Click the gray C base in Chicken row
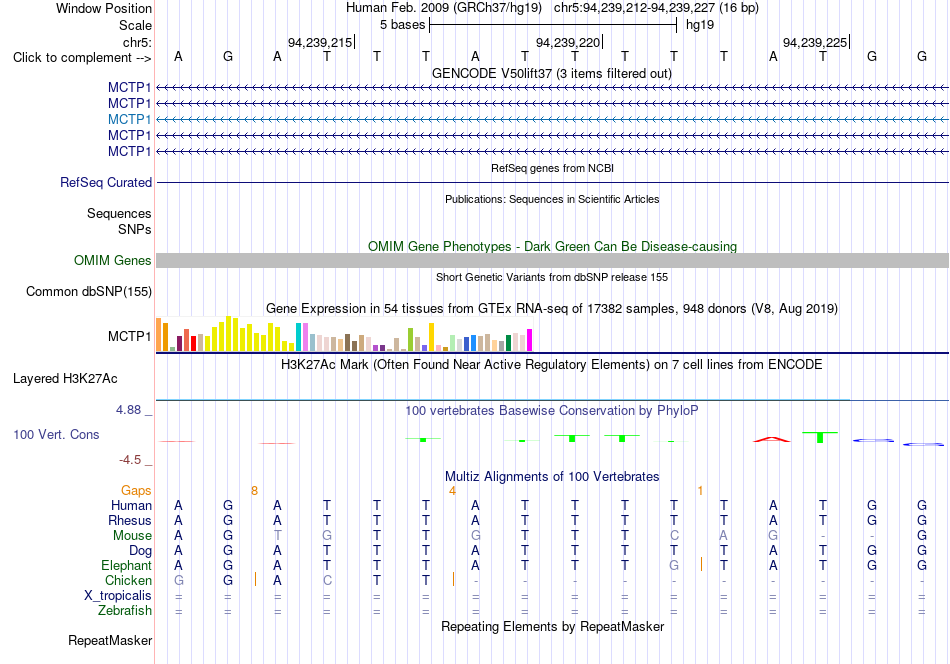This screenshot has width=950, height=664. point(327,580)
